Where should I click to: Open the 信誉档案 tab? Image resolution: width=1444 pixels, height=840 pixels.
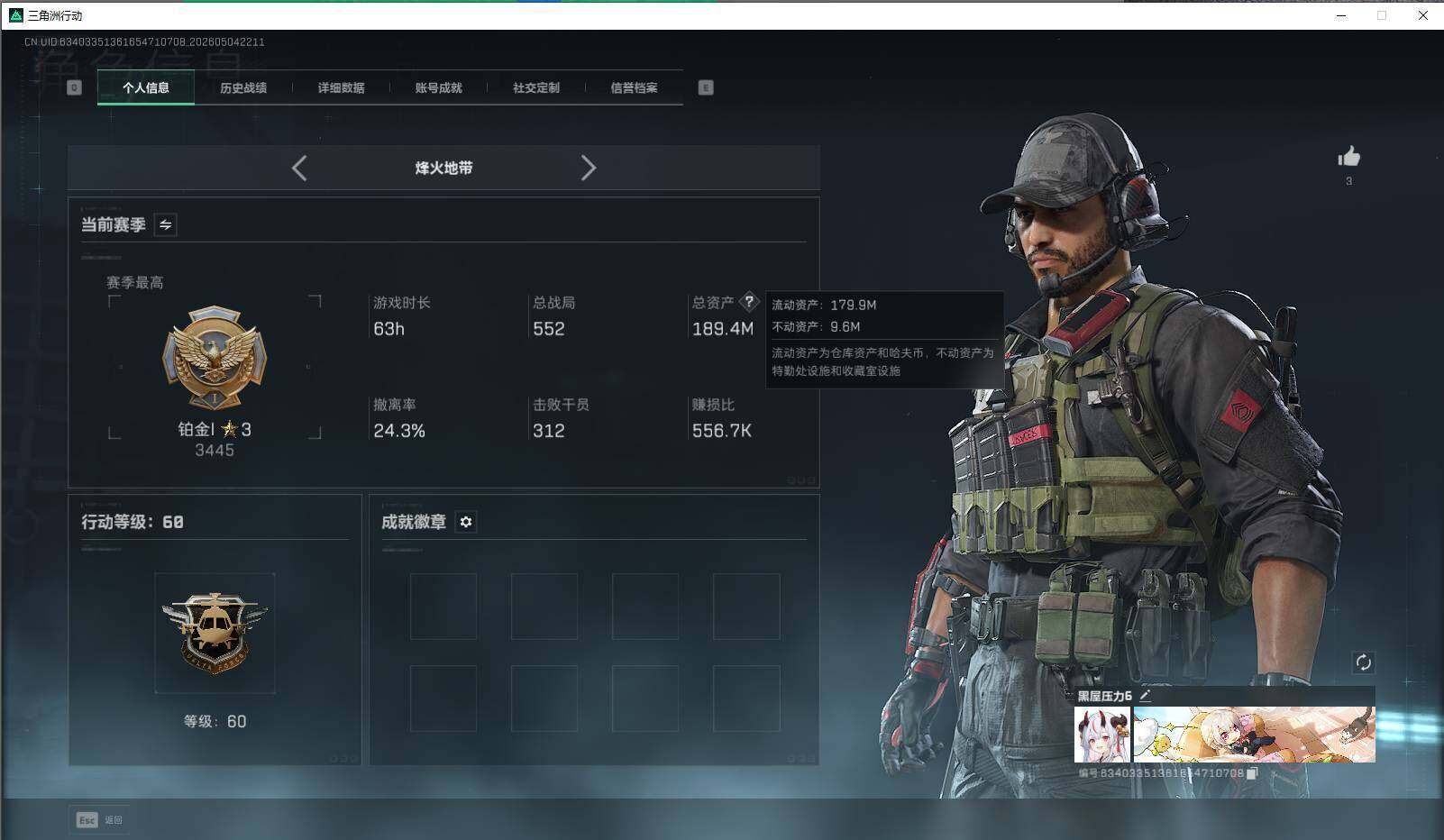pos(634,87)
